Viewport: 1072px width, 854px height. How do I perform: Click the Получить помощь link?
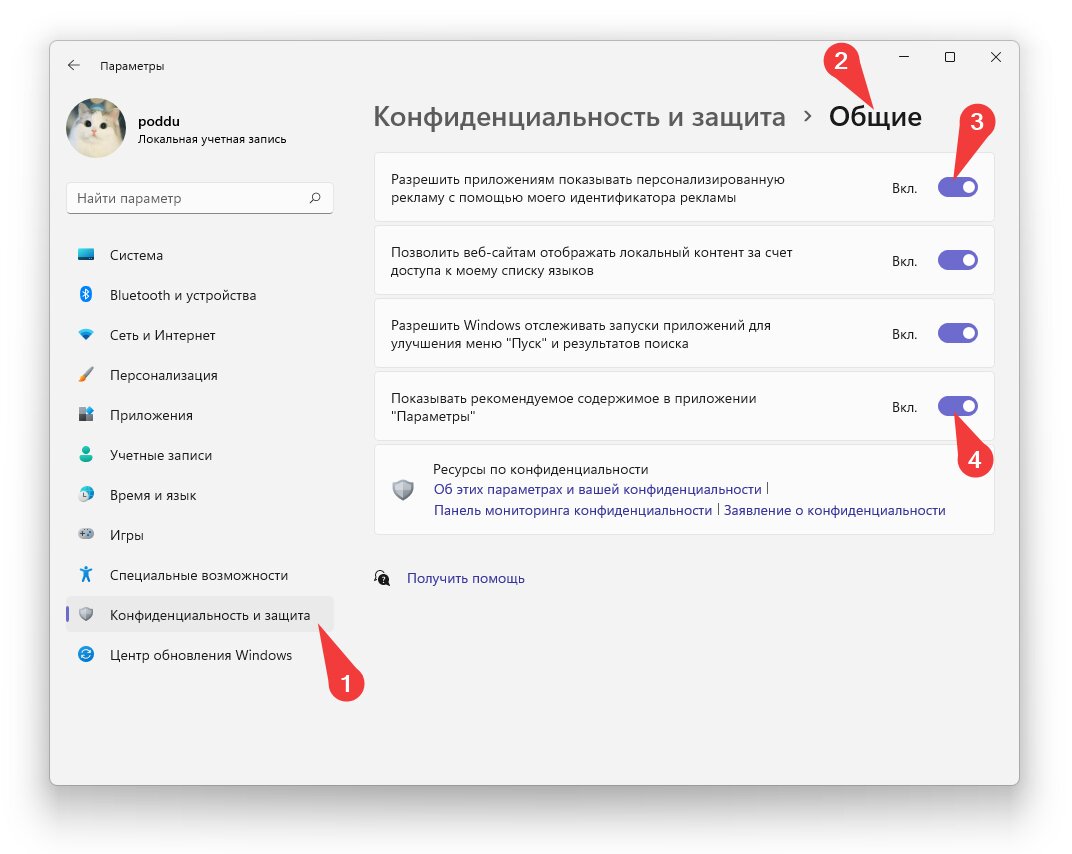pos(466,578)
